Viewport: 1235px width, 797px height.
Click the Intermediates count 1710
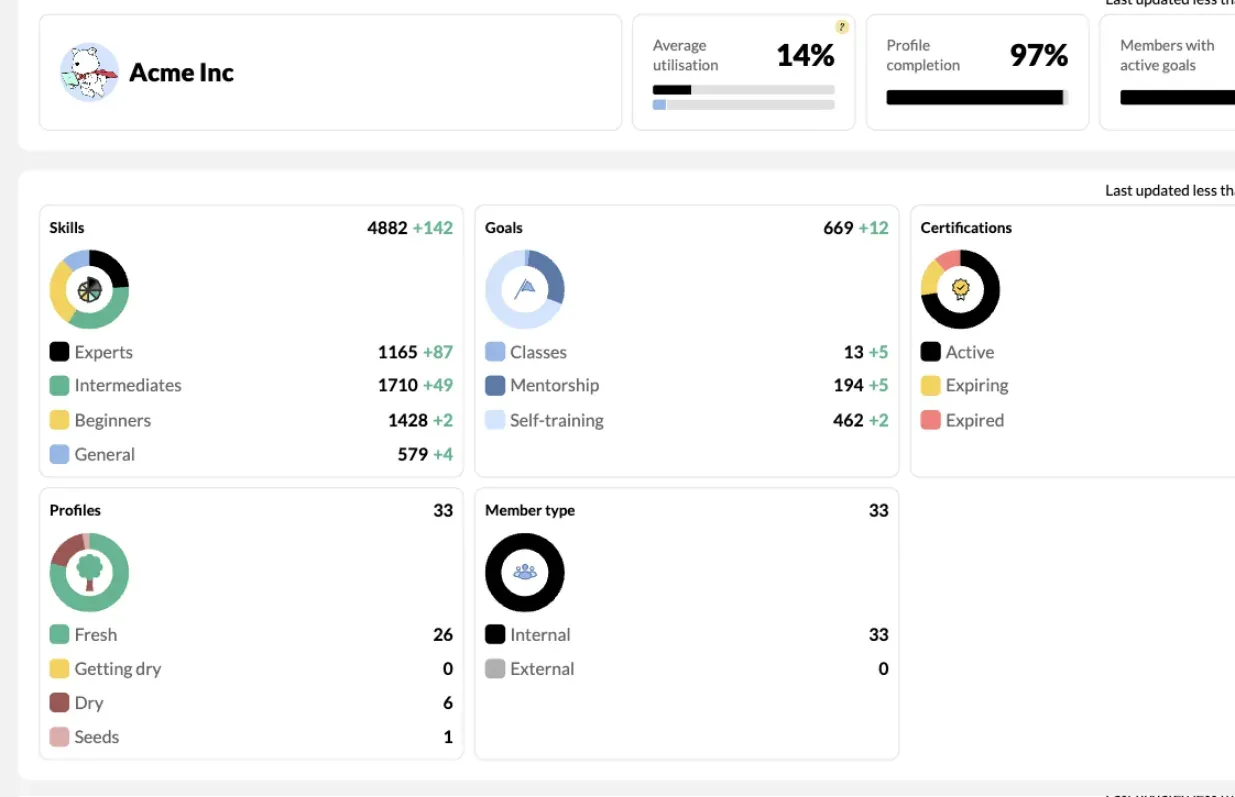coord(397,385)
